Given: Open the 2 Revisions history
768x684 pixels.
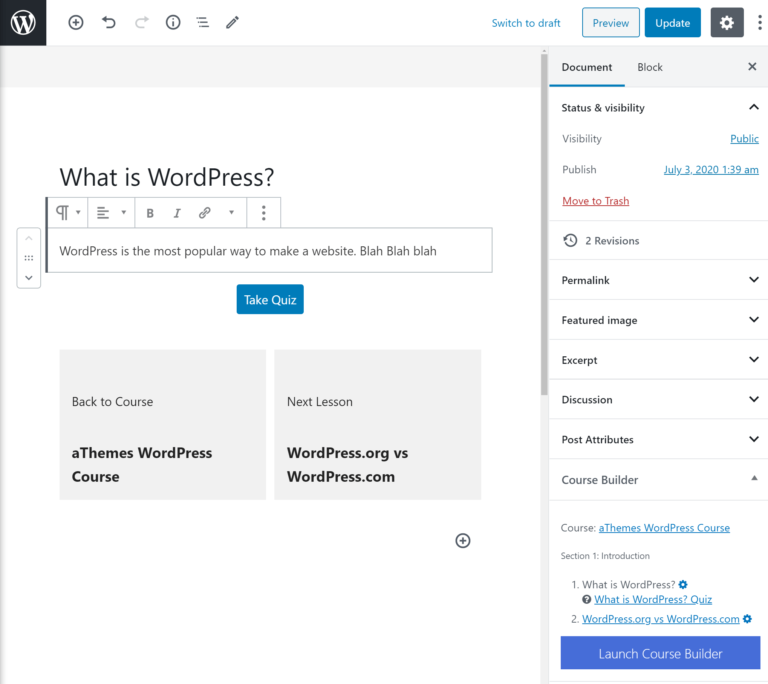Looking at the screenshot, I should tap(601, 241).
